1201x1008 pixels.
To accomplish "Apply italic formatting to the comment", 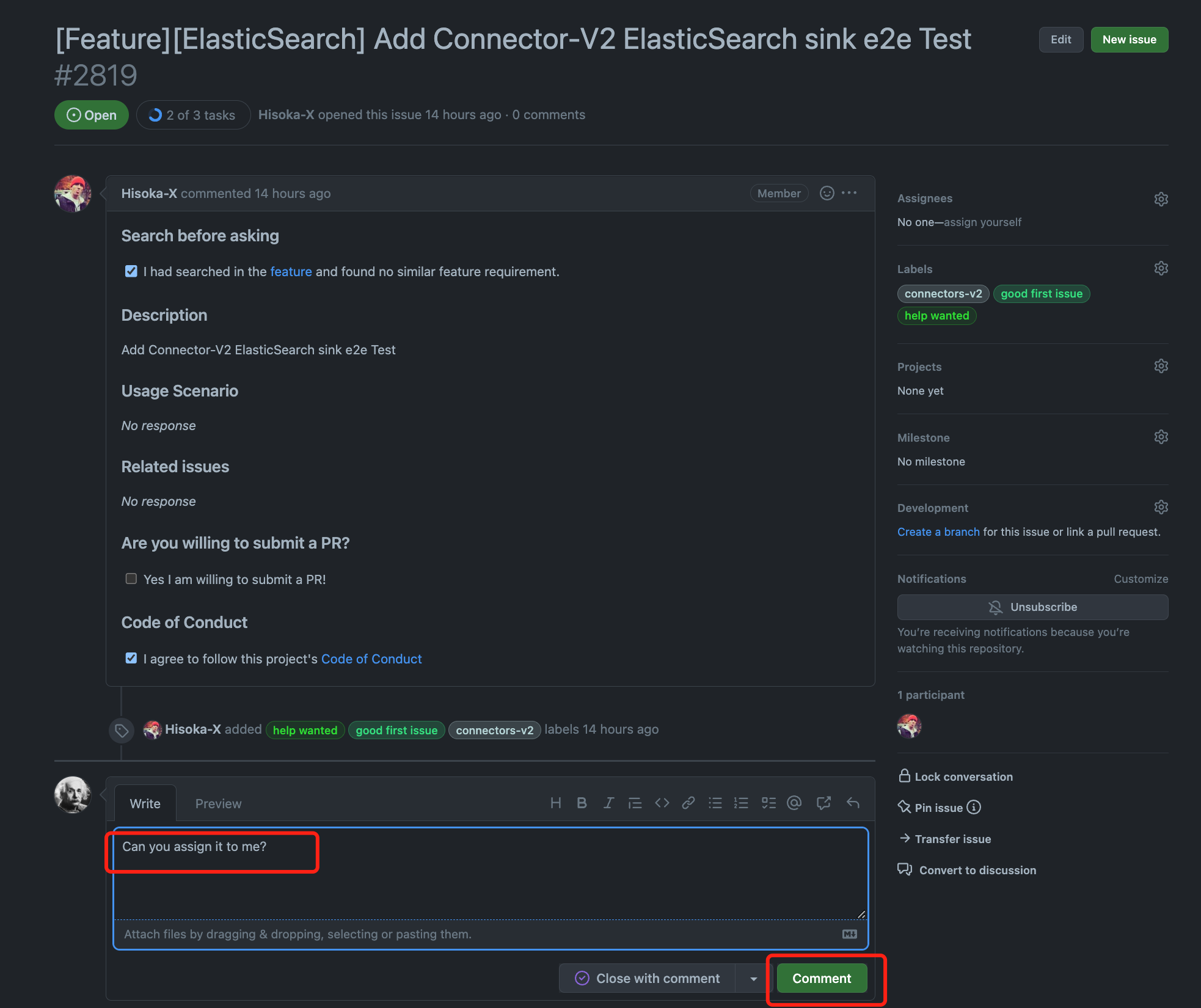I will pyautogui.click(x=608, y=803).
